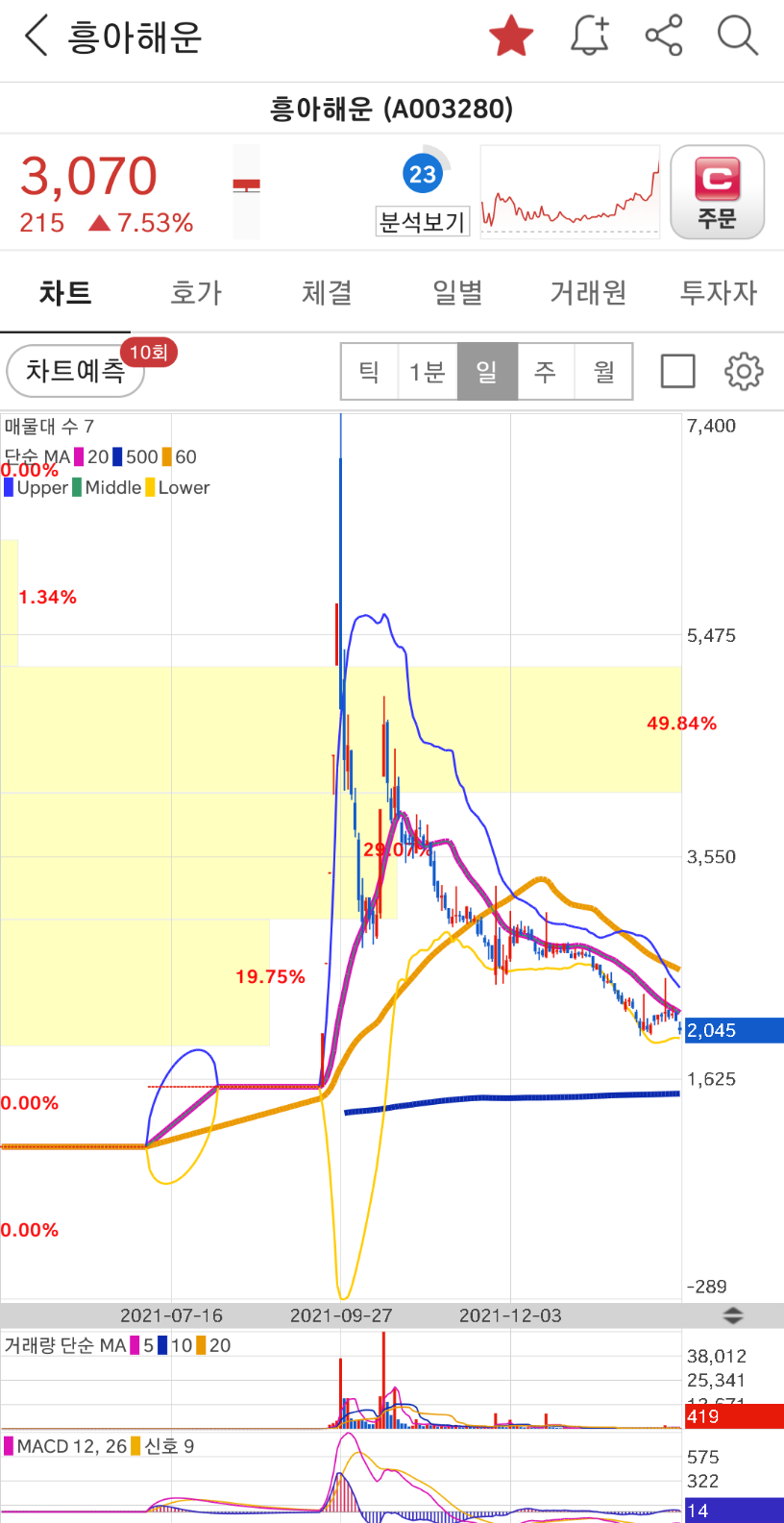This screenshot has height=1523, width=784.
Task: Toggle the red favorite star
Action: tap(511, 37)
